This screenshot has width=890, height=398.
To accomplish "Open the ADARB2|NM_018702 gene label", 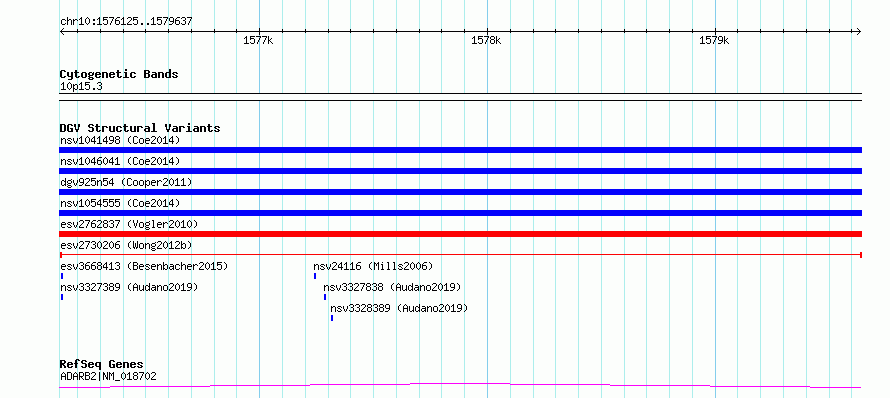I will [108, 376].
